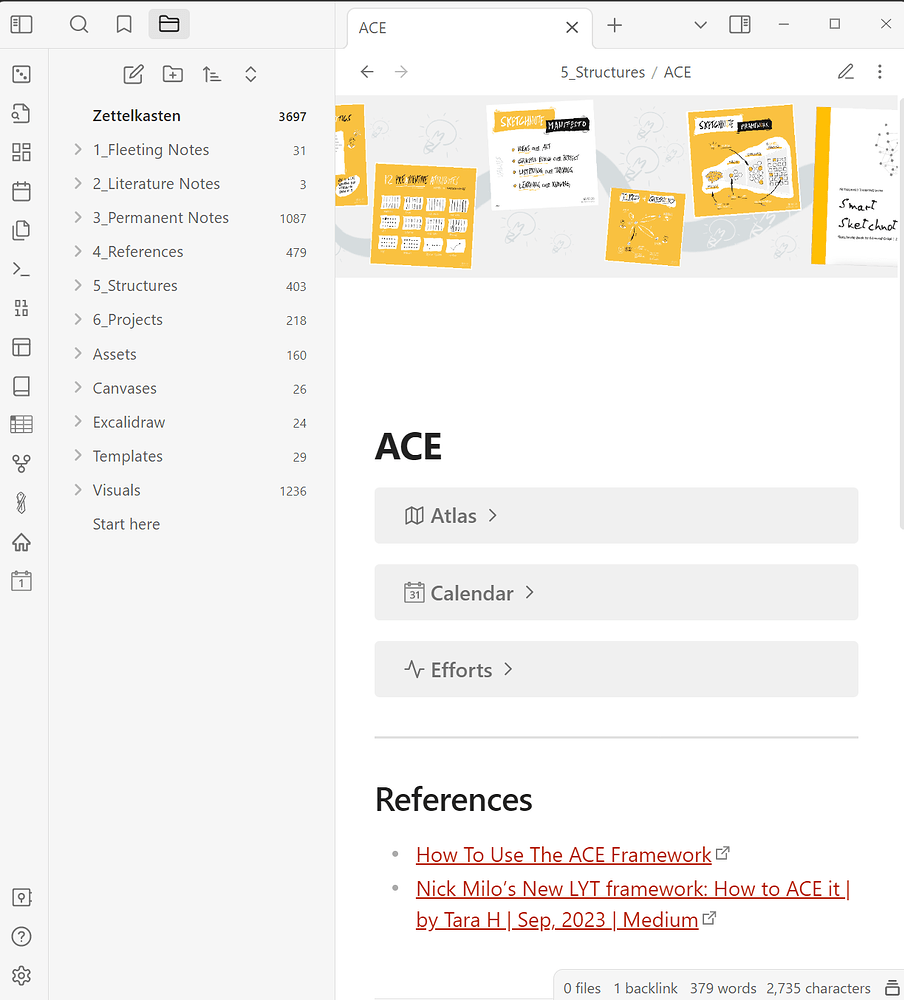Select the ACE tab
Viewport: 904px width, 1000px height.
click(x=470, y=28)
